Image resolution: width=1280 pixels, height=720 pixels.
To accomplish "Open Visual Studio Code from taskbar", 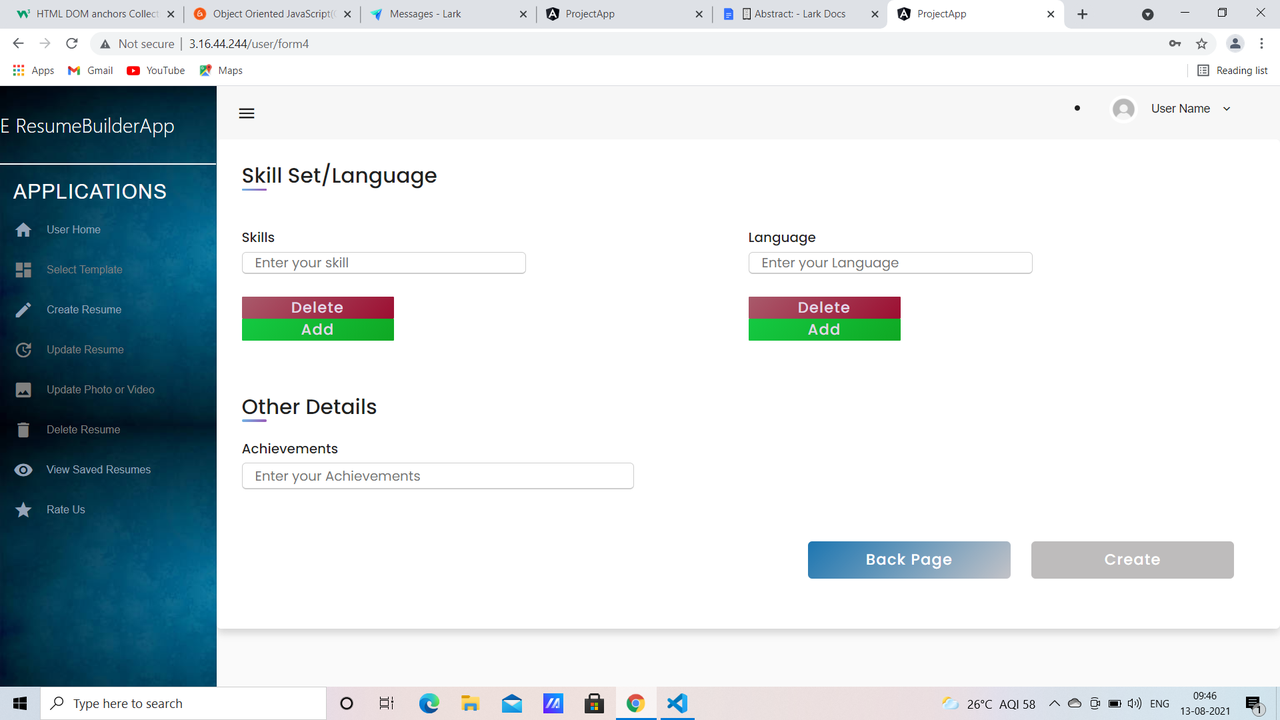I will click(677, 703).
